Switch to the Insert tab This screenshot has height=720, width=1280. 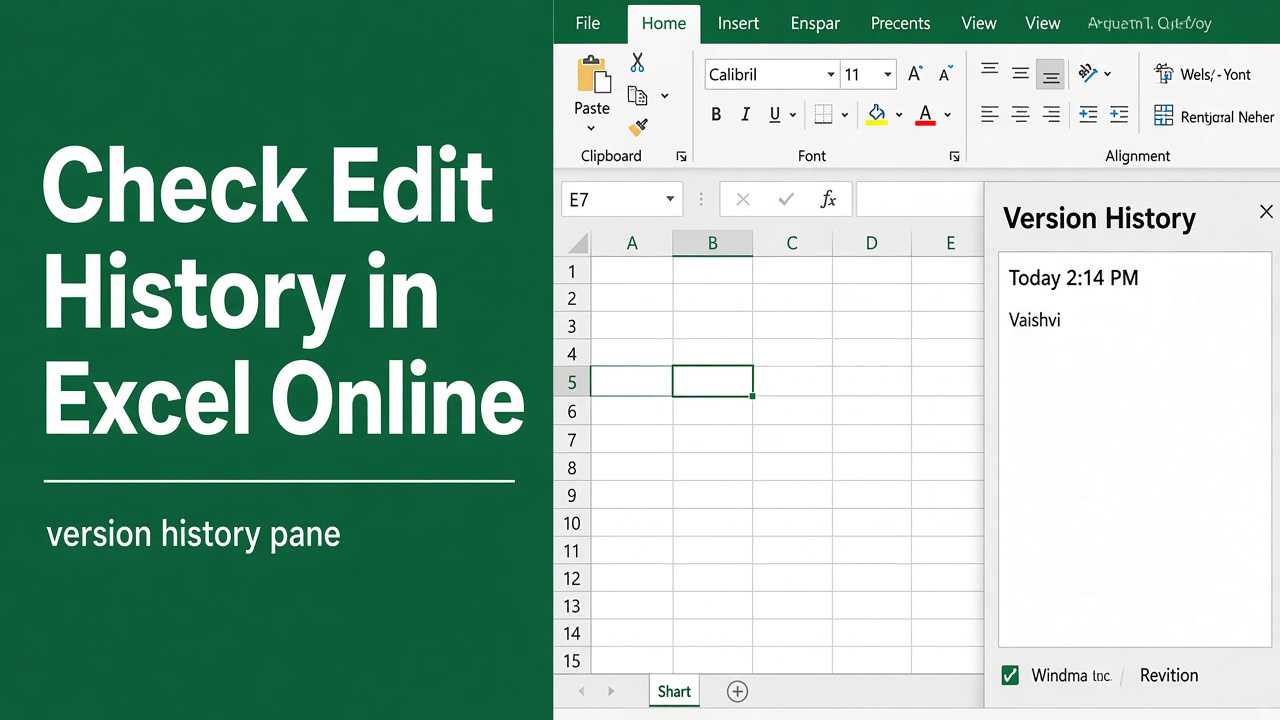click(x=738, y=23)
